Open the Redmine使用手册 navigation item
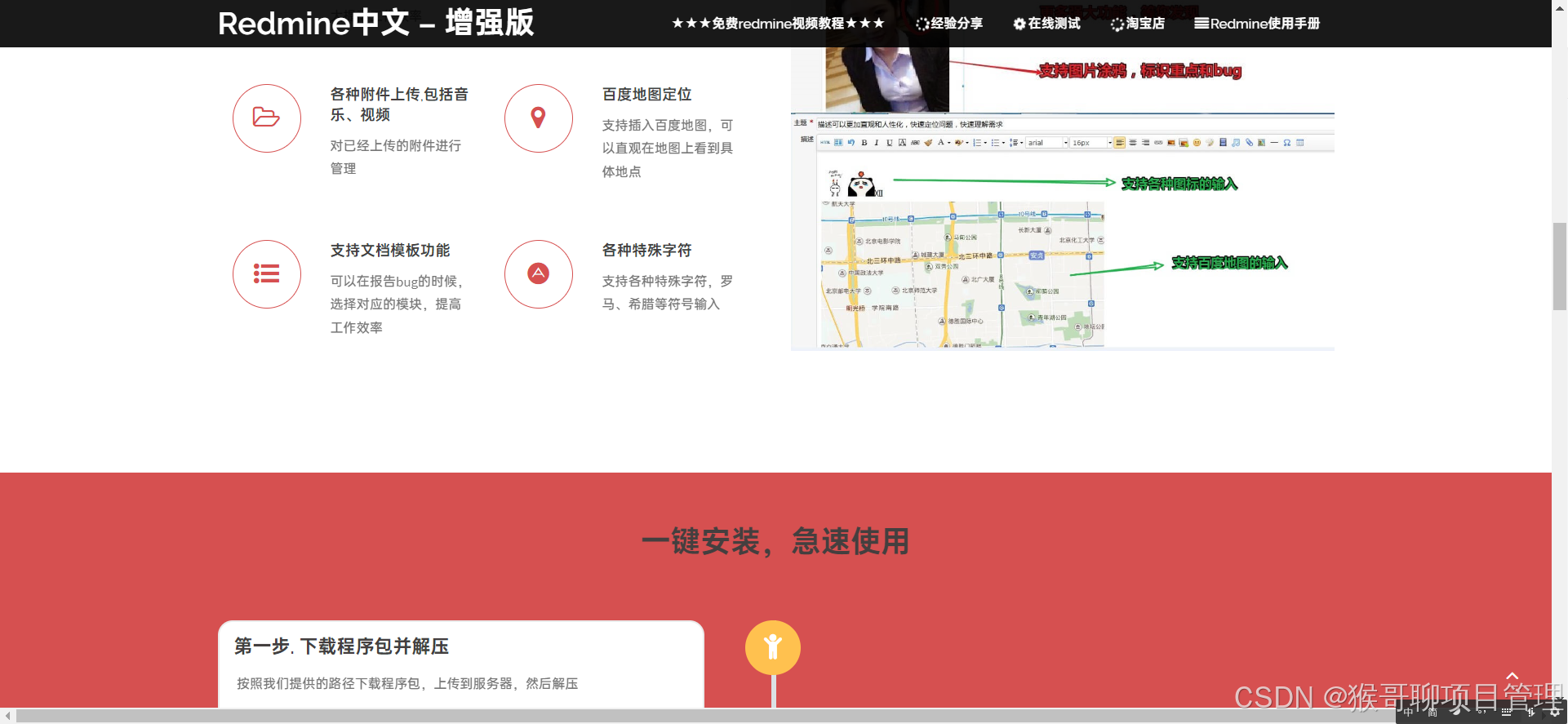The image size is (1568, 724). 1257,24
